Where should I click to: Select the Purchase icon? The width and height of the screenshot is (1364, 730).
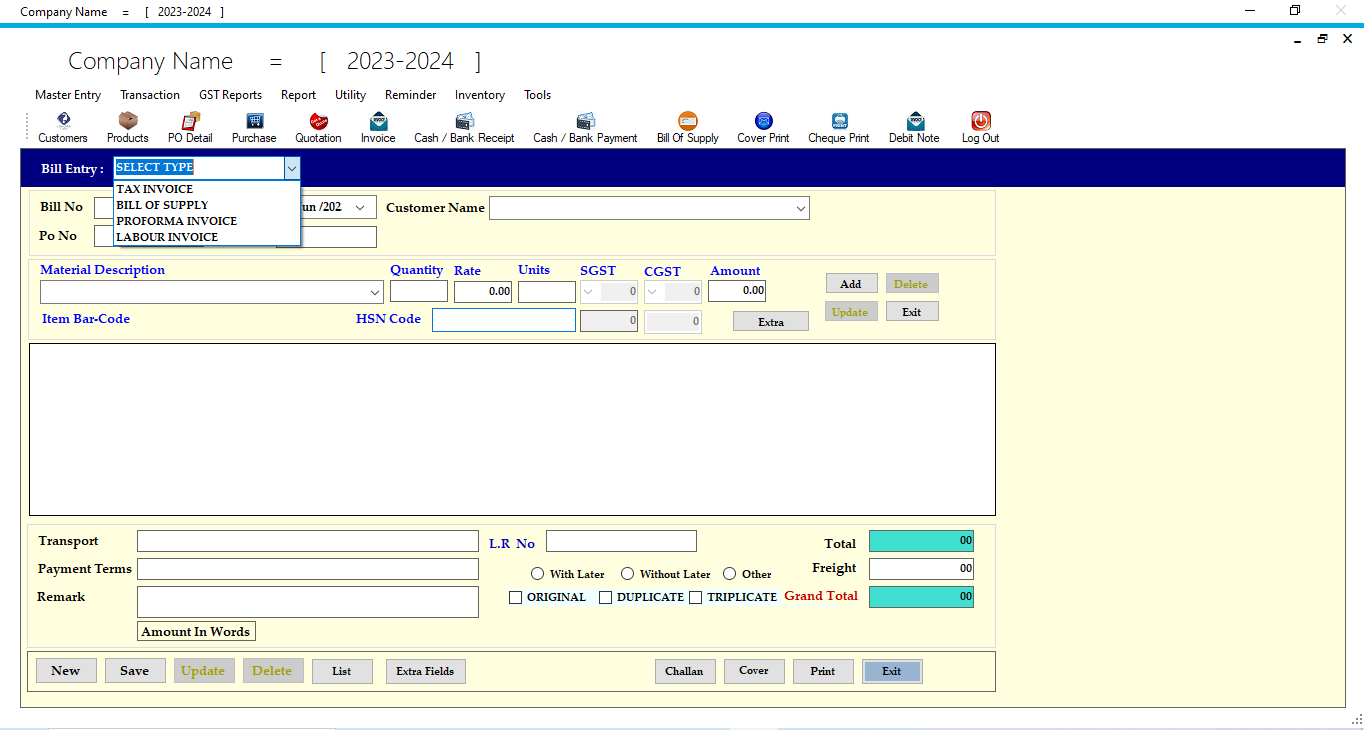click(x=253, y=127)
